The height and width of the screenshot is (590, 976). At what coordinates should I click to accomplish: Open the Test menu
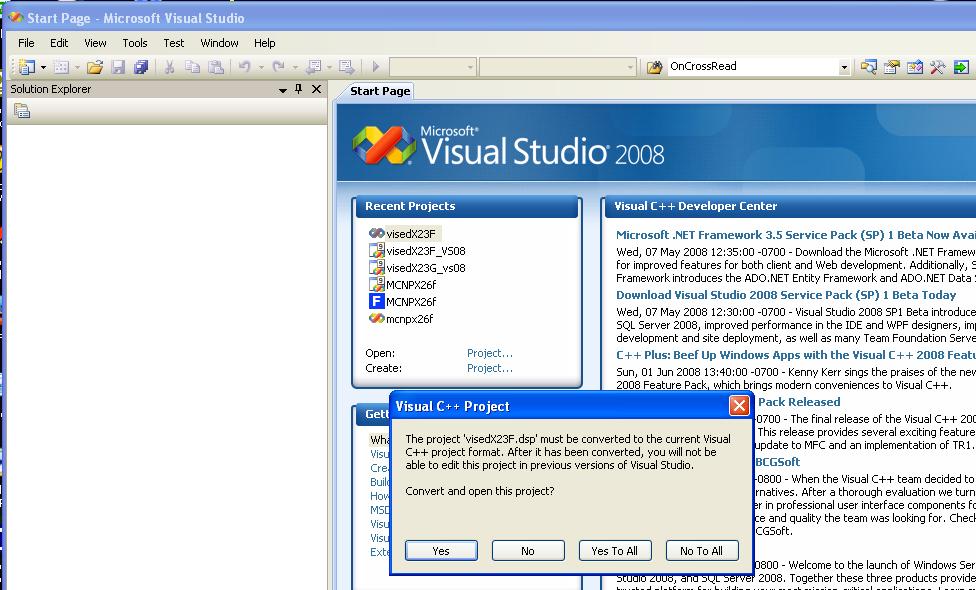tap(174, 43)
